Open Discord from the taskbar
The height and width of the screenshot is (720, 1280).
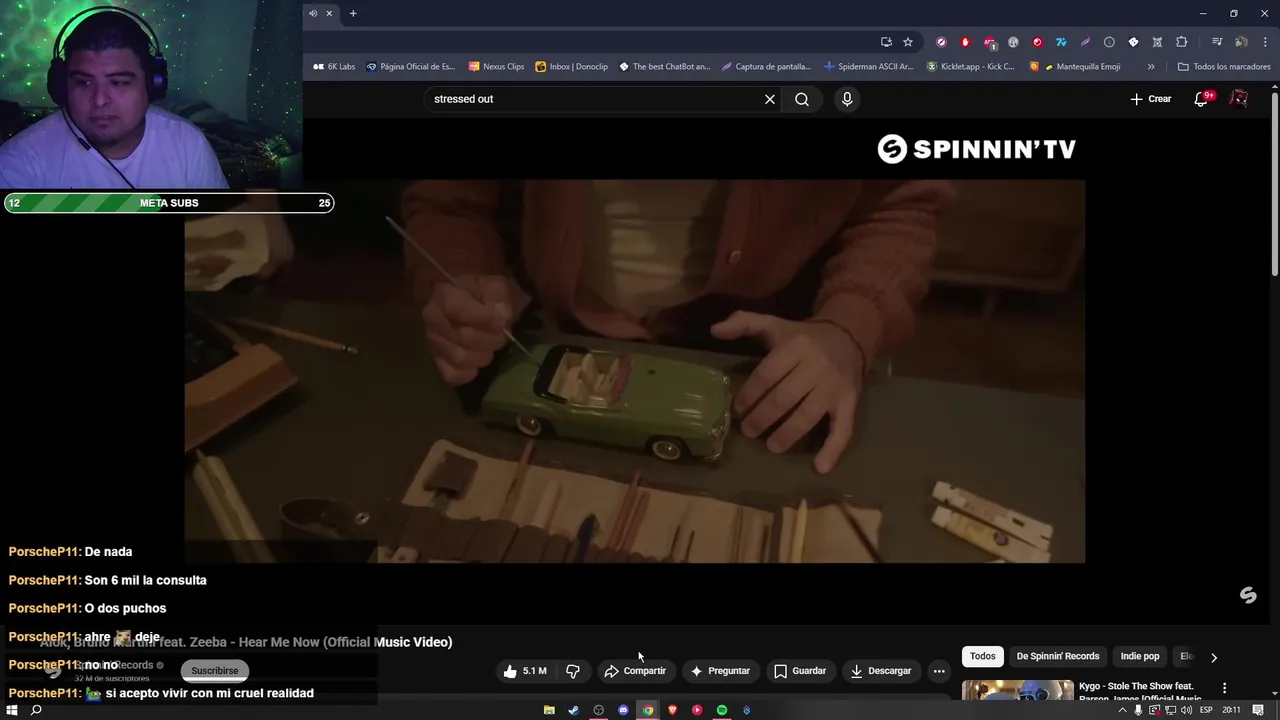[623, 710]
